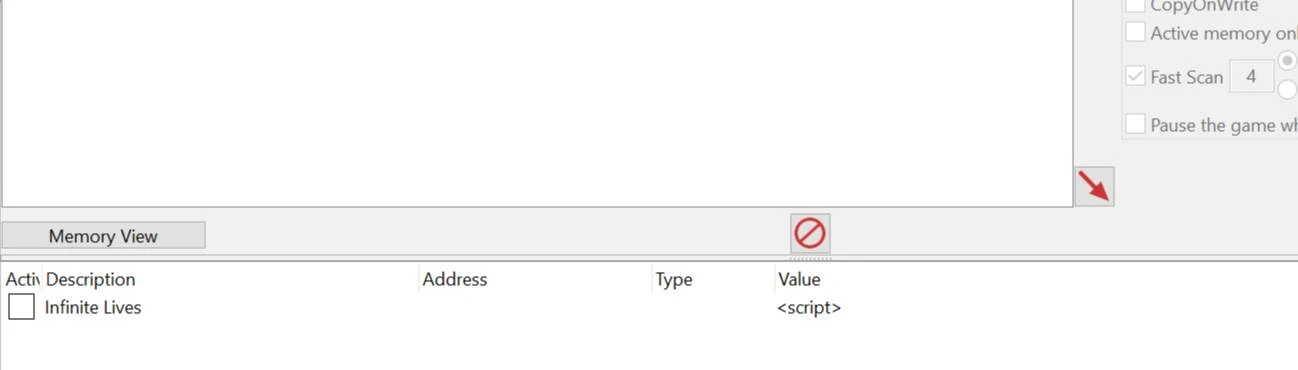Toggle the Active memory only checkbox
Screen dimensions: 1298x370
point(1135,32)
